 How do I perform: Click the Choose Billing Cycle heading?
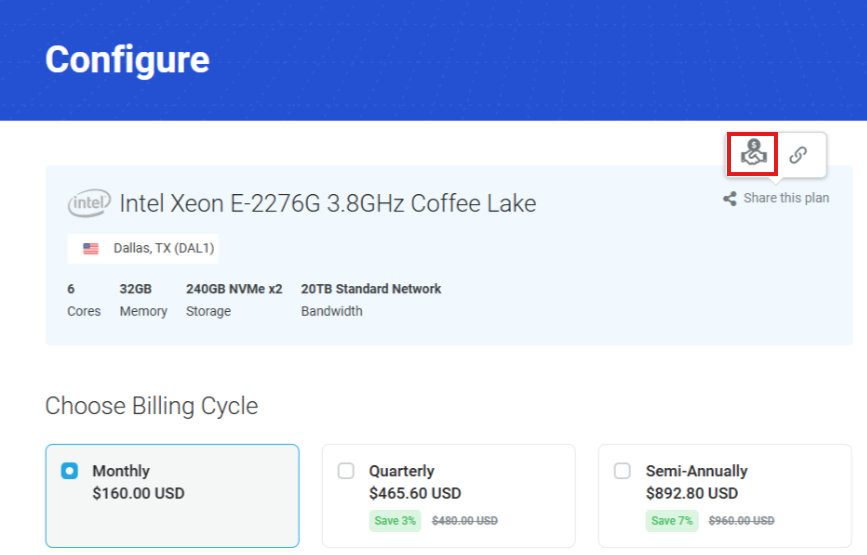(x=151, y=406)
